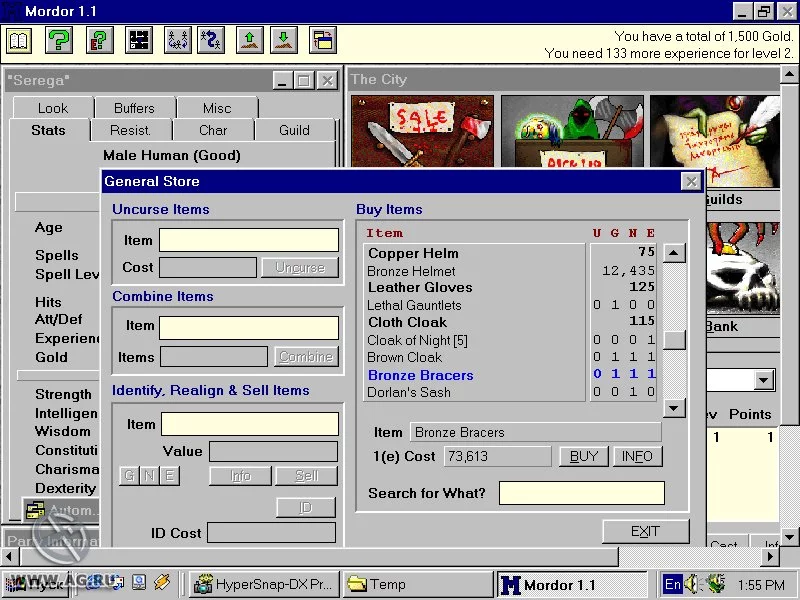Click the En language indicator

coord(673,584)
